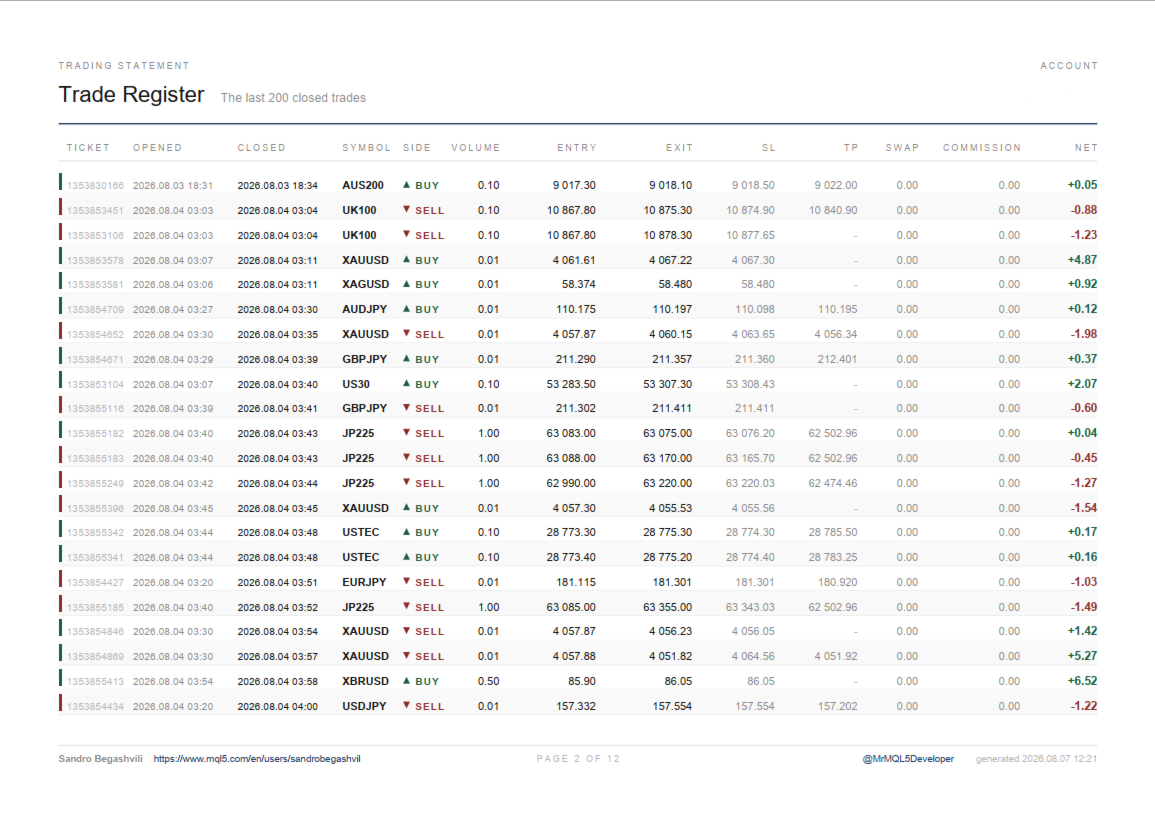Click the red down arrow in ticket 1353855116 row
The height and width of the screenshot is (816, 1155).
click(406, 408)
